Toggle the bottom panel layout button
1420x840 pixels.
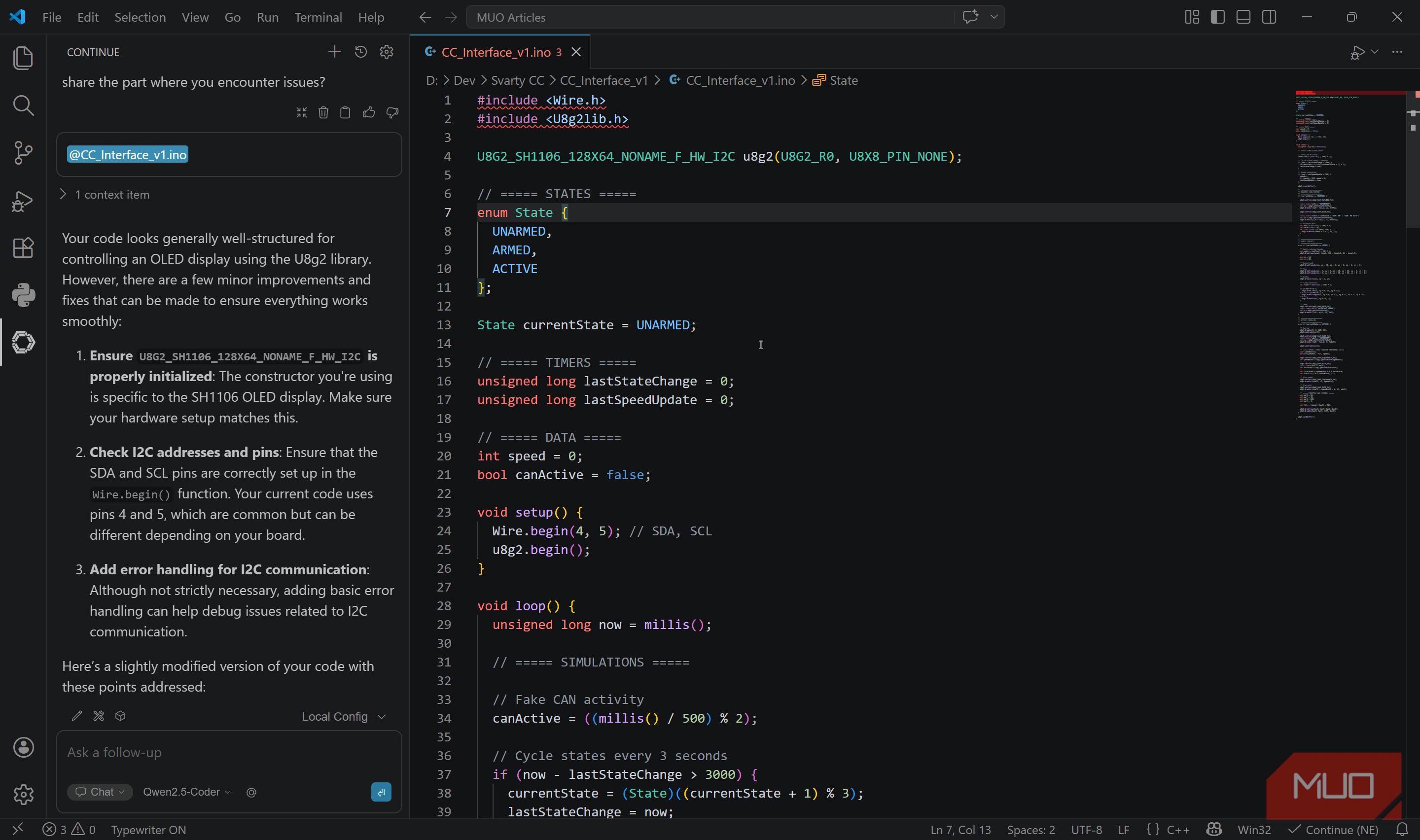click(1243, 17)
